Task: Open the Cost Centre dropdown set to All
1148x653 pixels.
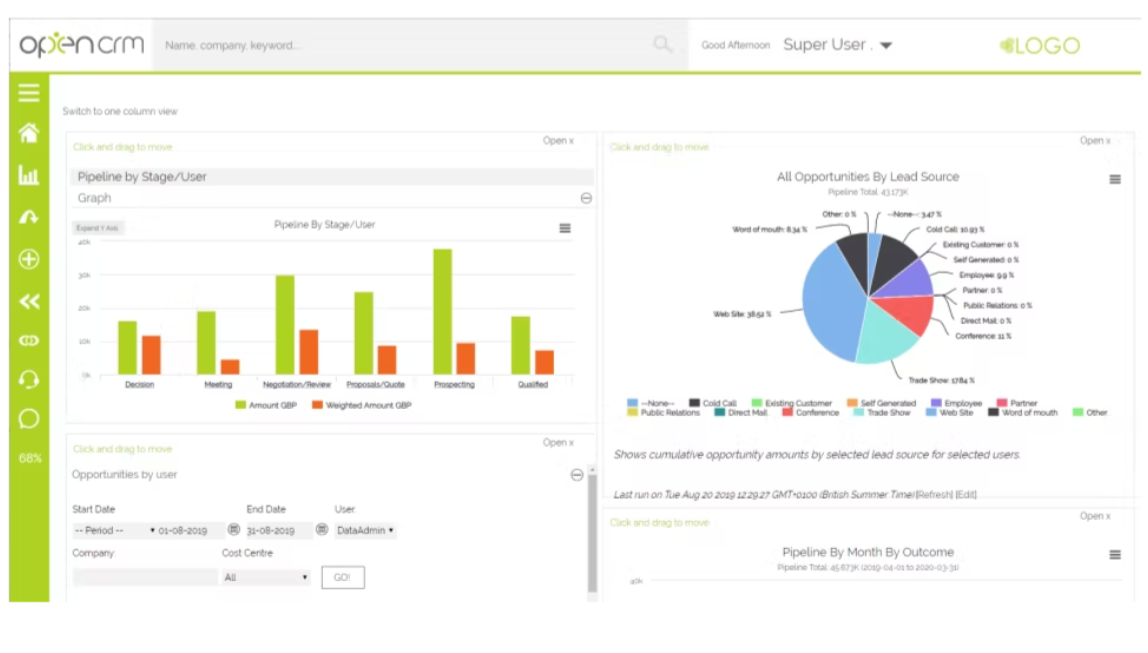Action: point(265,577)
